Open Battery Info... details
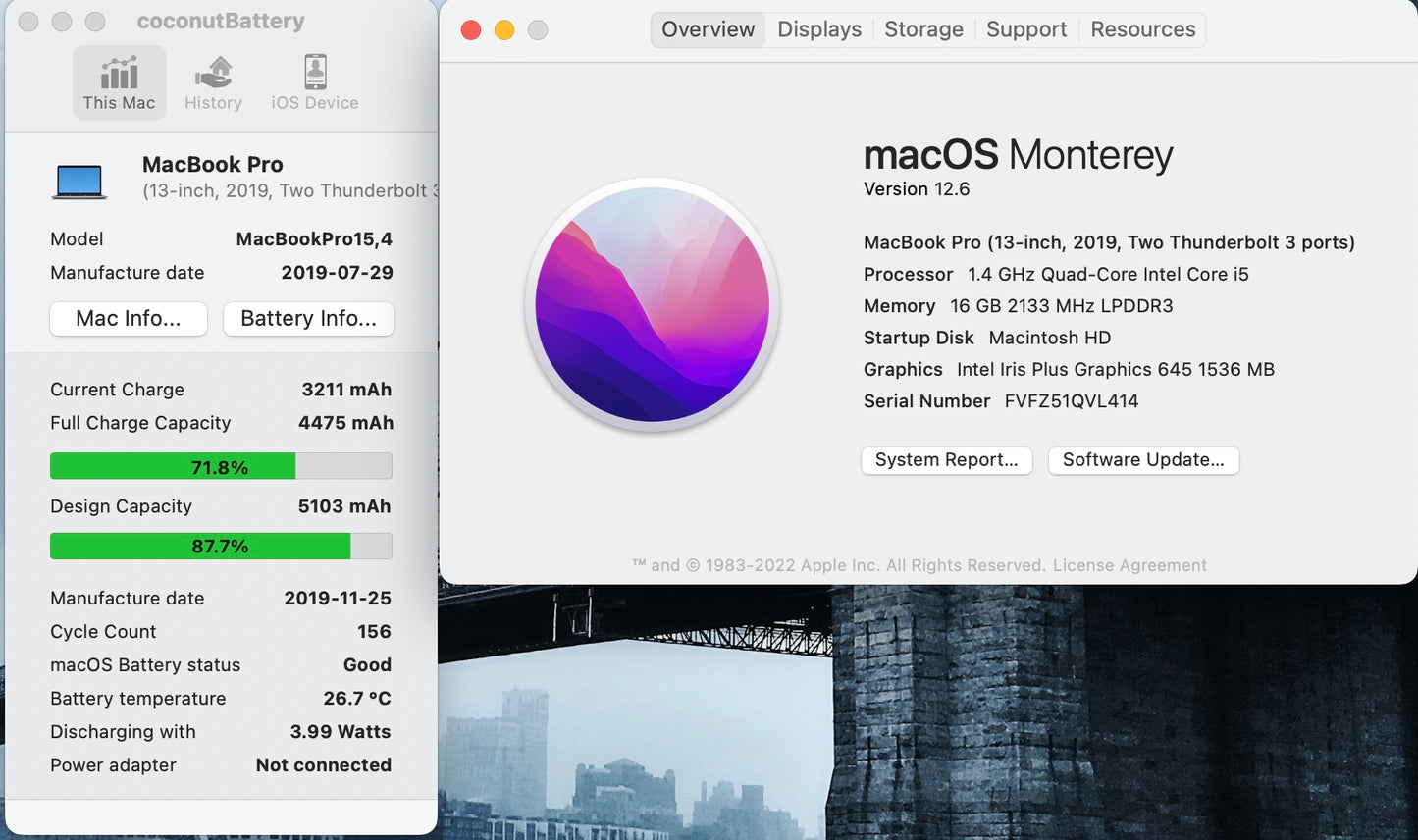 [308, 319]
